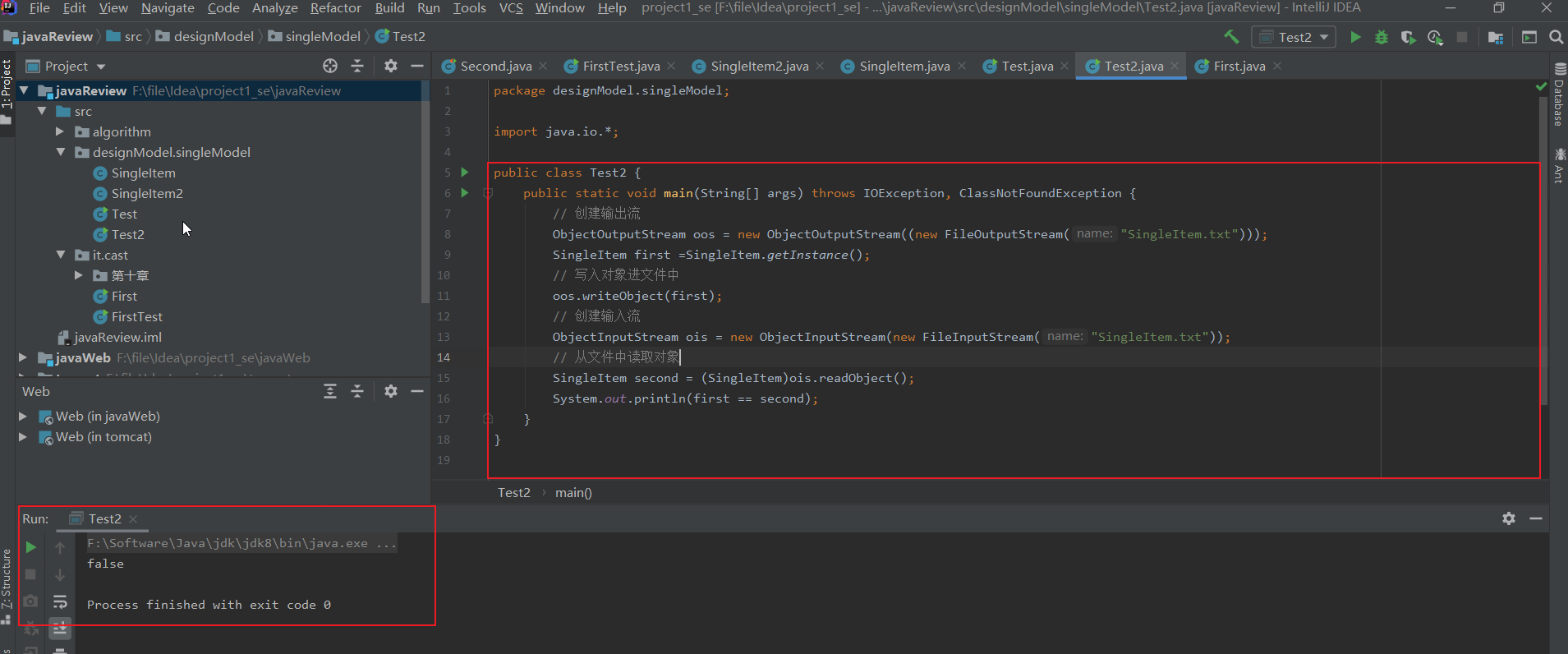Open the Refactor menu

[335, 8]
